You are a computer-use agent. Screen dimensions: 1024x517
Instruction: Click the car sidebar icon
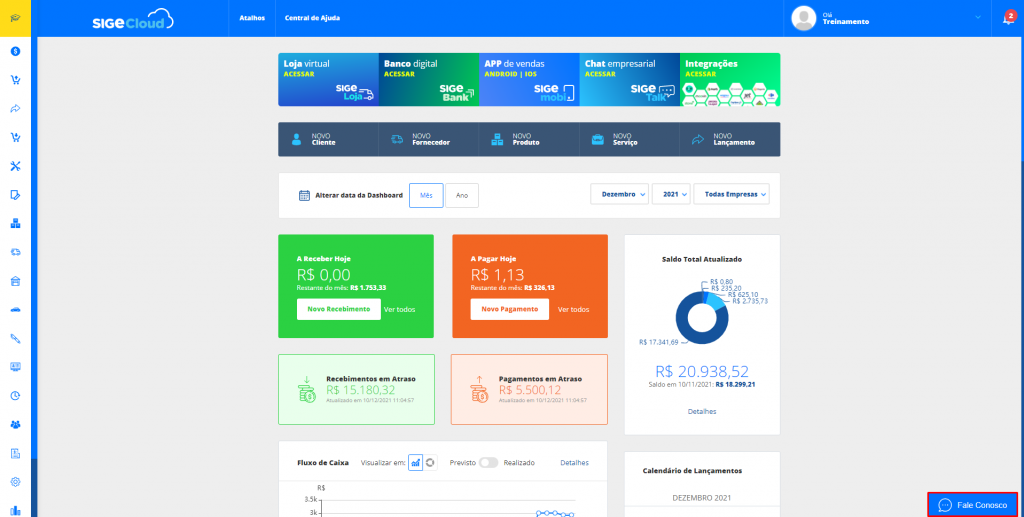coord(15,309)
